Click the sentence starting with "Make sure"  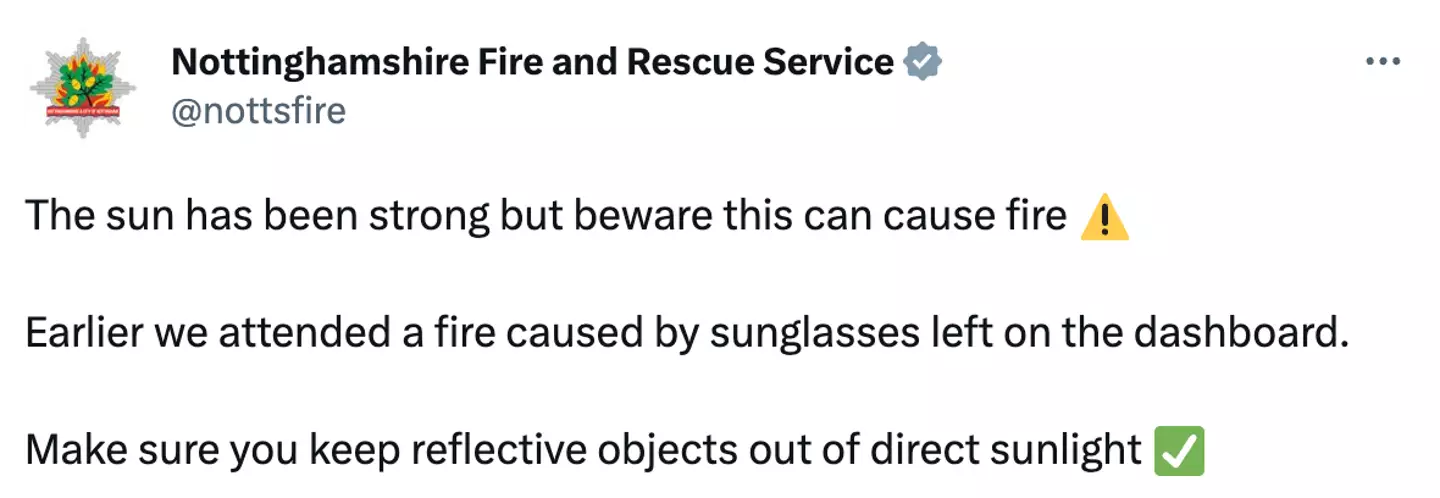582,452
